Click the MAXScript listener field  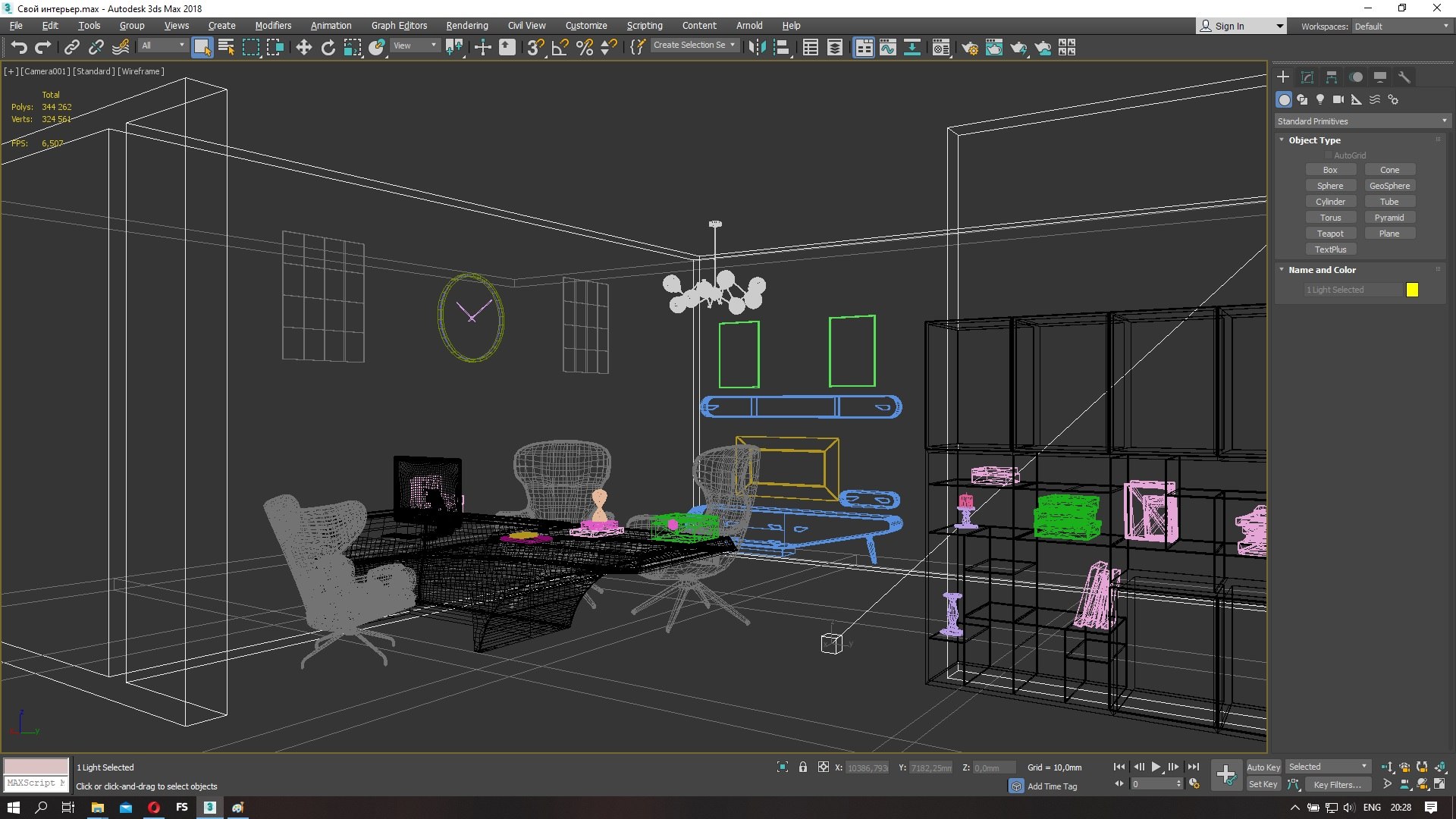pyautogui.click(x=36, y=783)
